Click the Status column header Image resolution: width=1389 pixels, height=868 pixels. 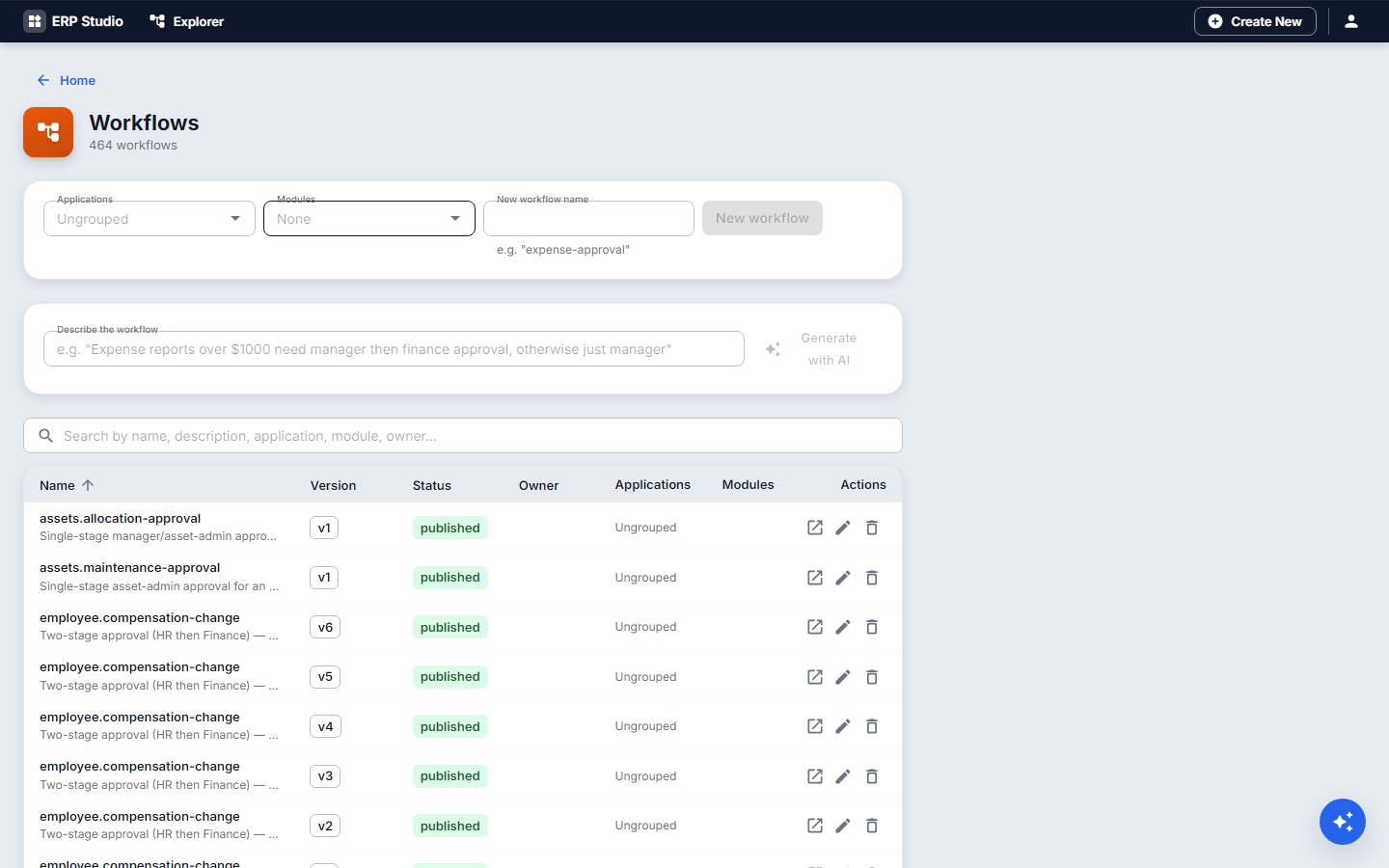(x=432, y=485)
